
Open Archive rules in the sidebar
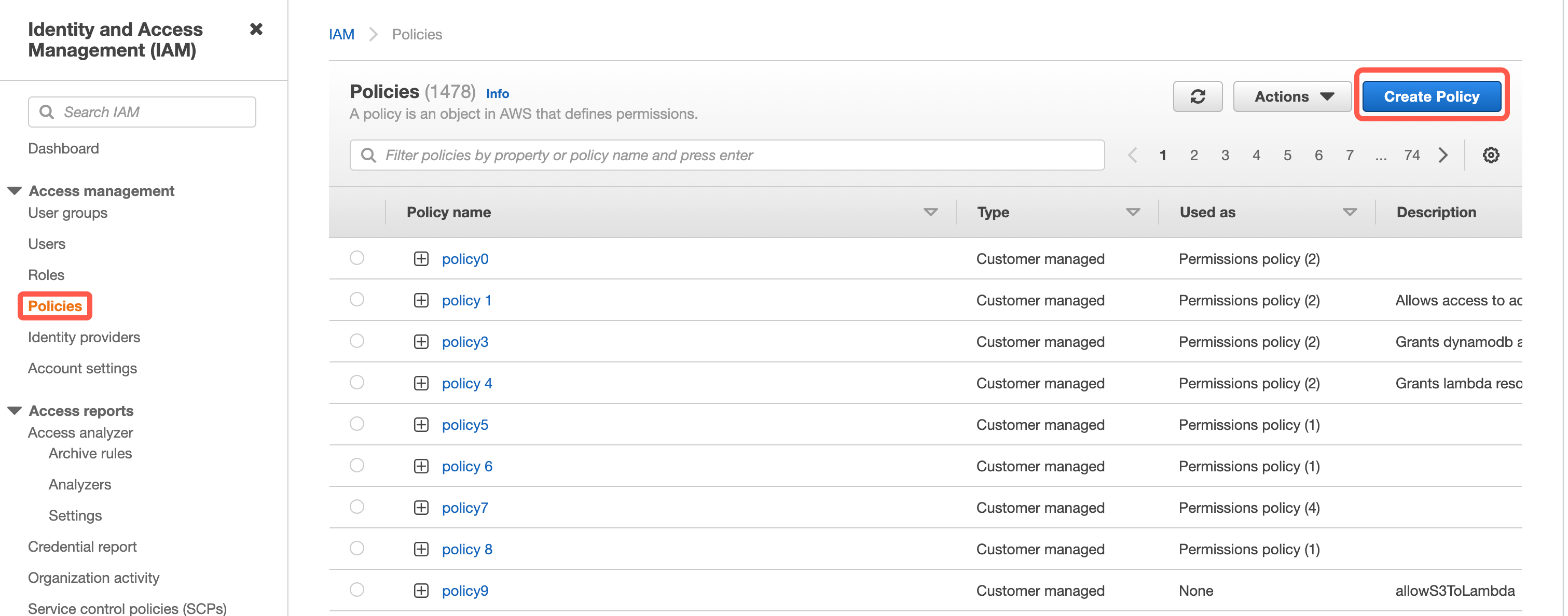tap(90, 453)
